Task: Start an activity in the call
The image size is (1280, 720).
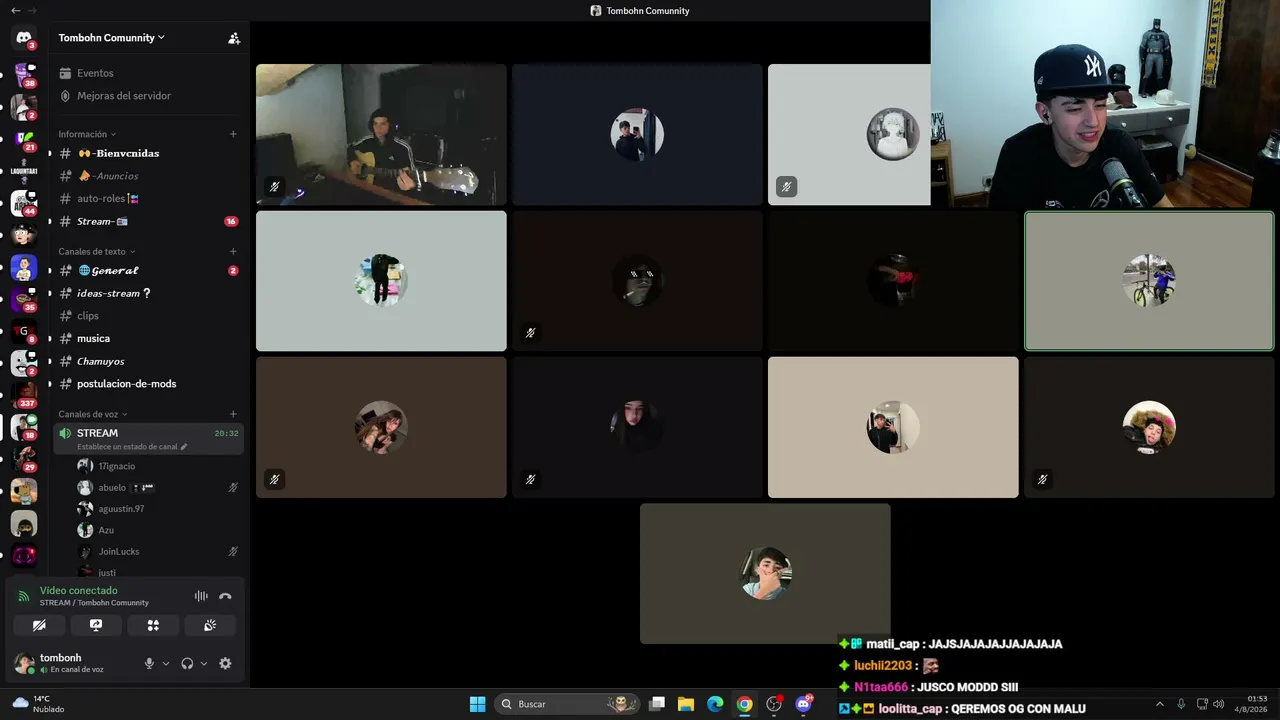Action: tap(153, 625)
